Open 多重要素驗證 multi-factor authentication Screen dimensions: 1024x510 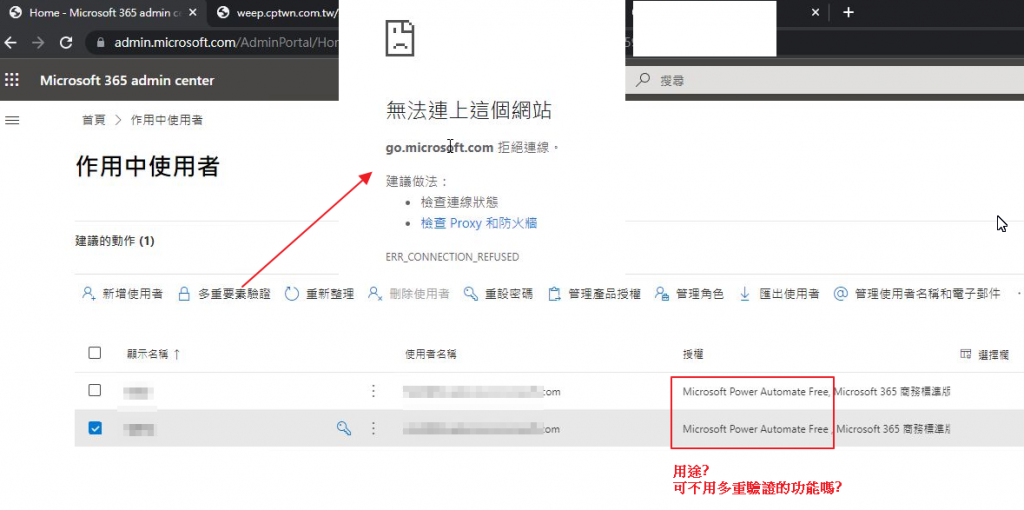[224, 294]
